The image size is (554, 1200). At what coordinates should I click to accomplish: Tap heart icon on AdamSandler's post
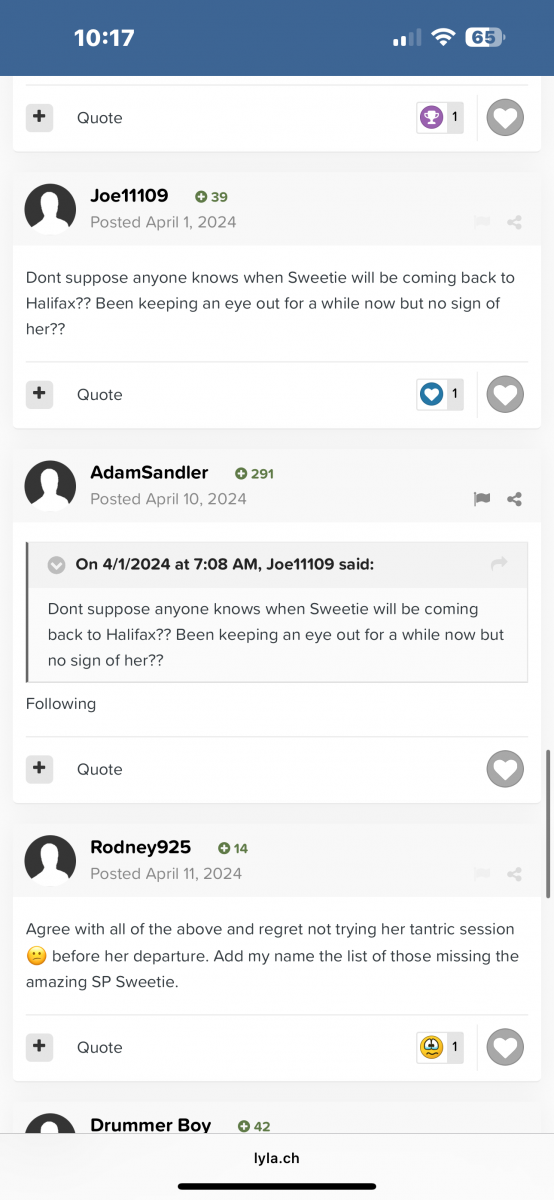click(x=505, y=769)
